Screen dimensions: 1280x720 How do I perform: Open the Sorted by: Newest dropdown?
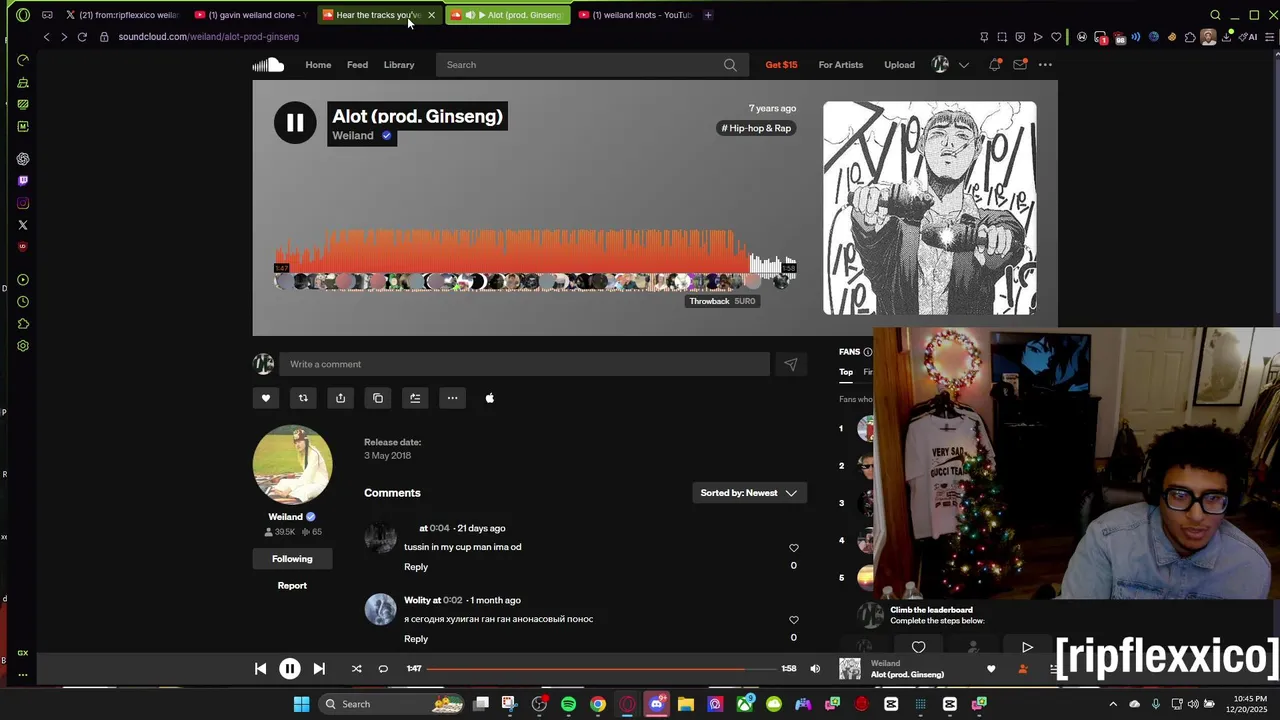(x=749, y=493)
